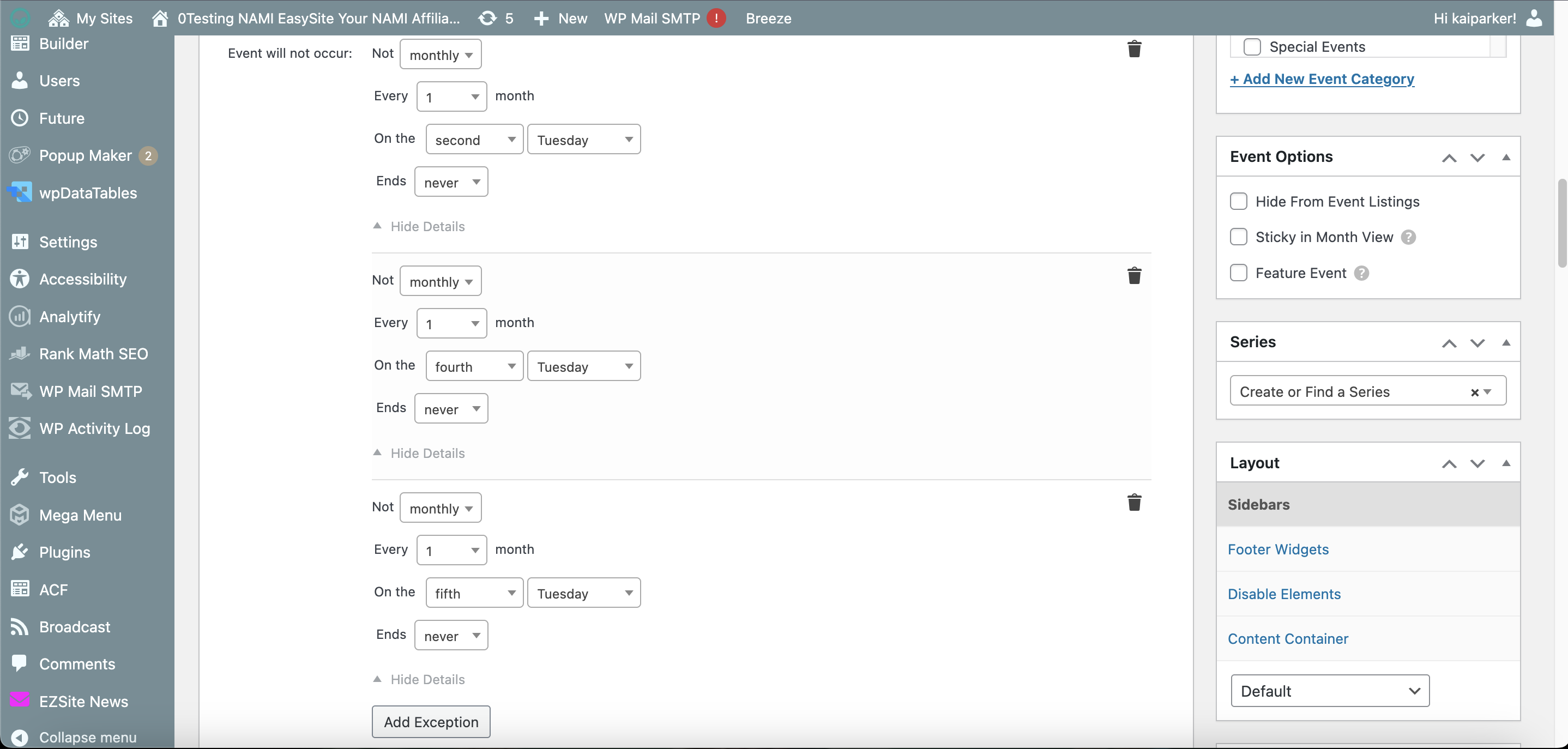Clear the Series field with the x icon
Screen dimensions: 1568x749
pos(1474,392)
